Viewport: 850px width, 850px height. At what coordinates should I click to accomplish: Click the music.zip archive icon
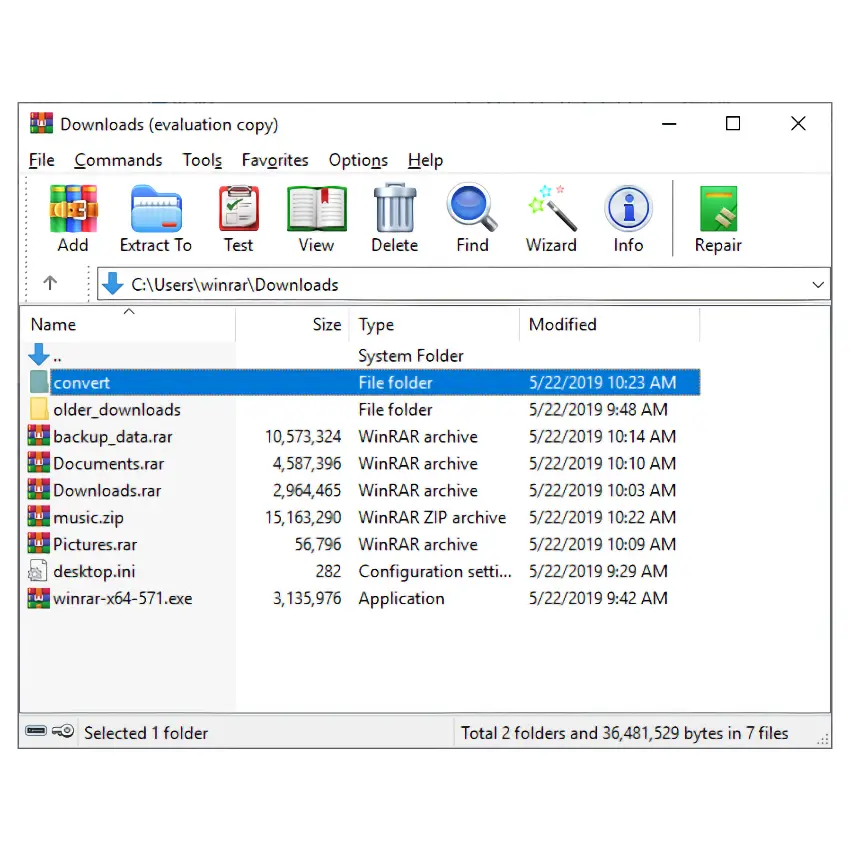pyautogui.click(x=38, y=517)
